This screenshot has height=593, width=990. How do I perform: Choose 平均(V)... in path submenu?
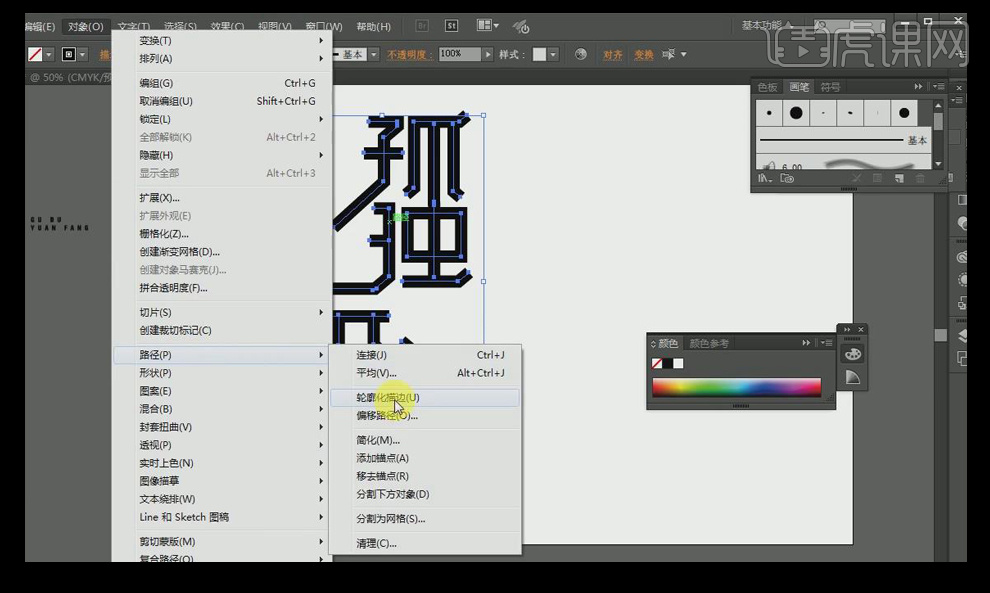tap(425, 373)
